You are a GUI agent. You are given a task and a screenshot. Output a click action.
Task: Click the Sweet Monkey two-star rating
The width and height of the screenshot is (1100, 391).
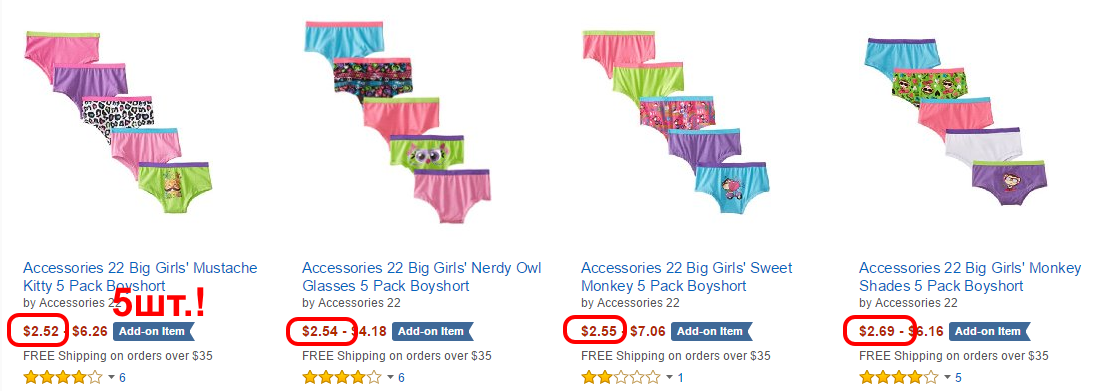pyautogui.click(x=621, y=378)
